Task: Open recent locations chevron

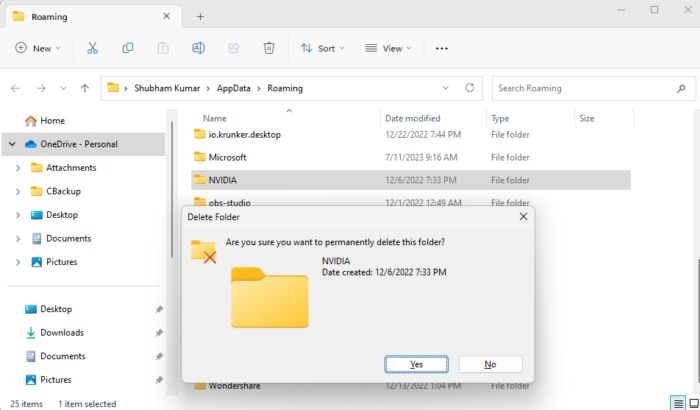Action: 63,88
